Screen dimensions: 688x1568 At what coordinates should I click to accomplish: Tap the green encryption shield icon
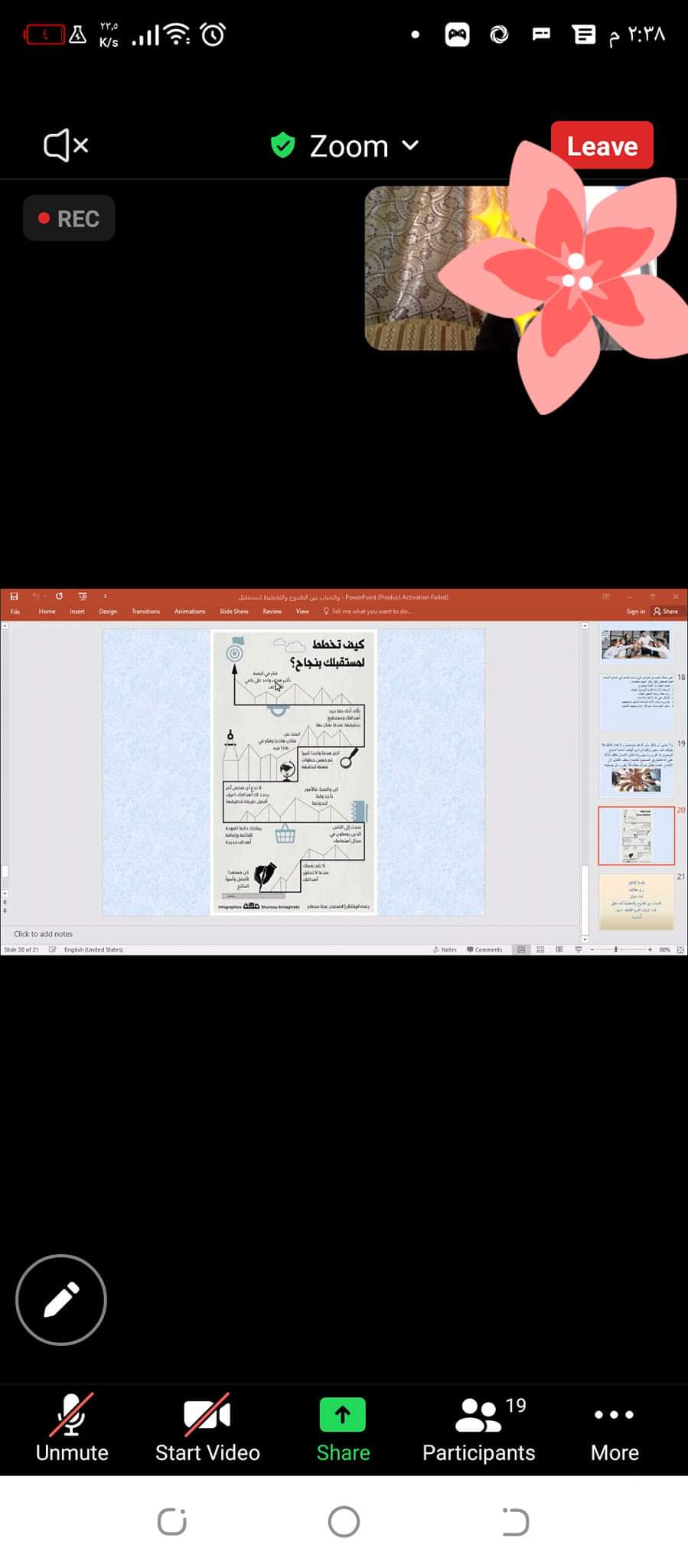[283, 145]
